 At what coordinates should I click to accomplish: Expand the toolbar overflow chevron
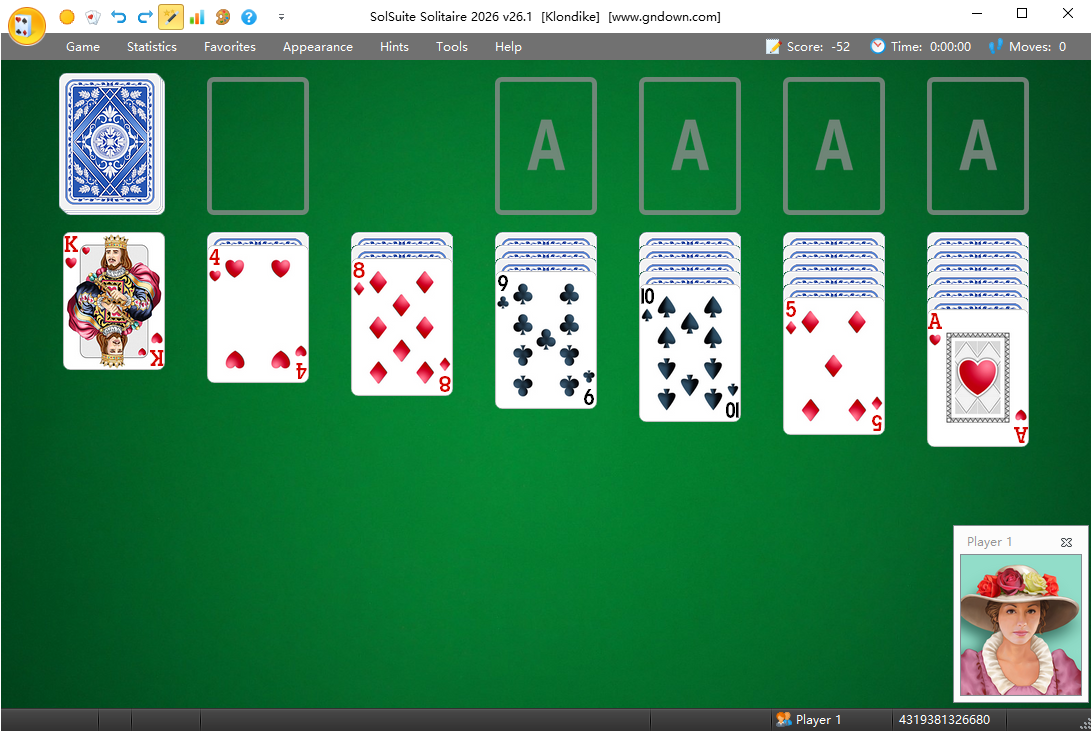click(281, 17)
